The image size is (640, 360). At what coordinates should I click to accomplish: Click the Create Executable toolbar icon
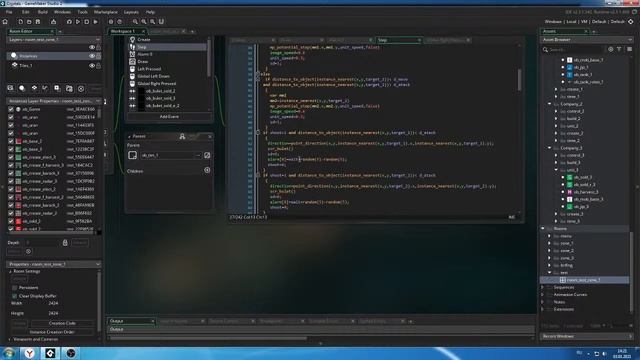(53, 22)
